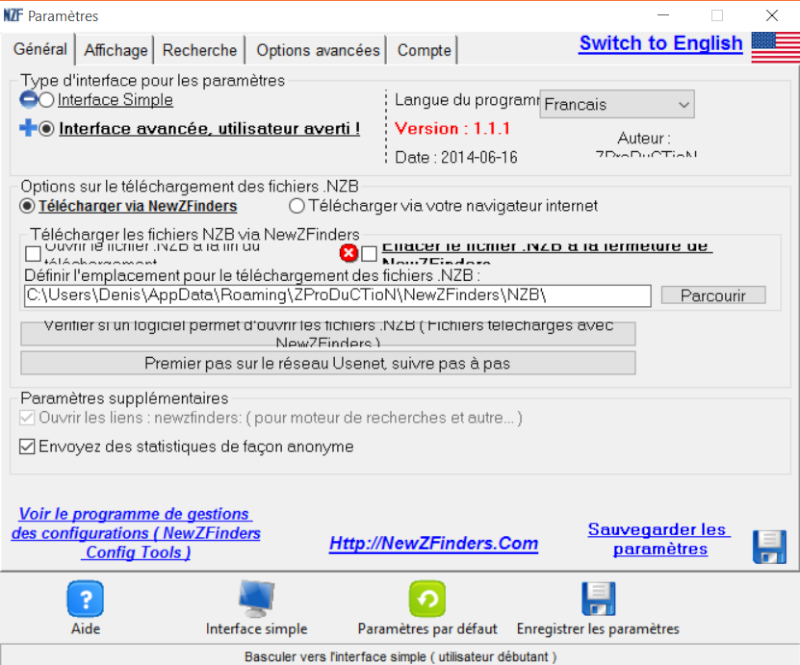Uncheck Envoyez des statistiques de façon anonyme
Viewport: 800px width, 665px height.
(27, 447)
